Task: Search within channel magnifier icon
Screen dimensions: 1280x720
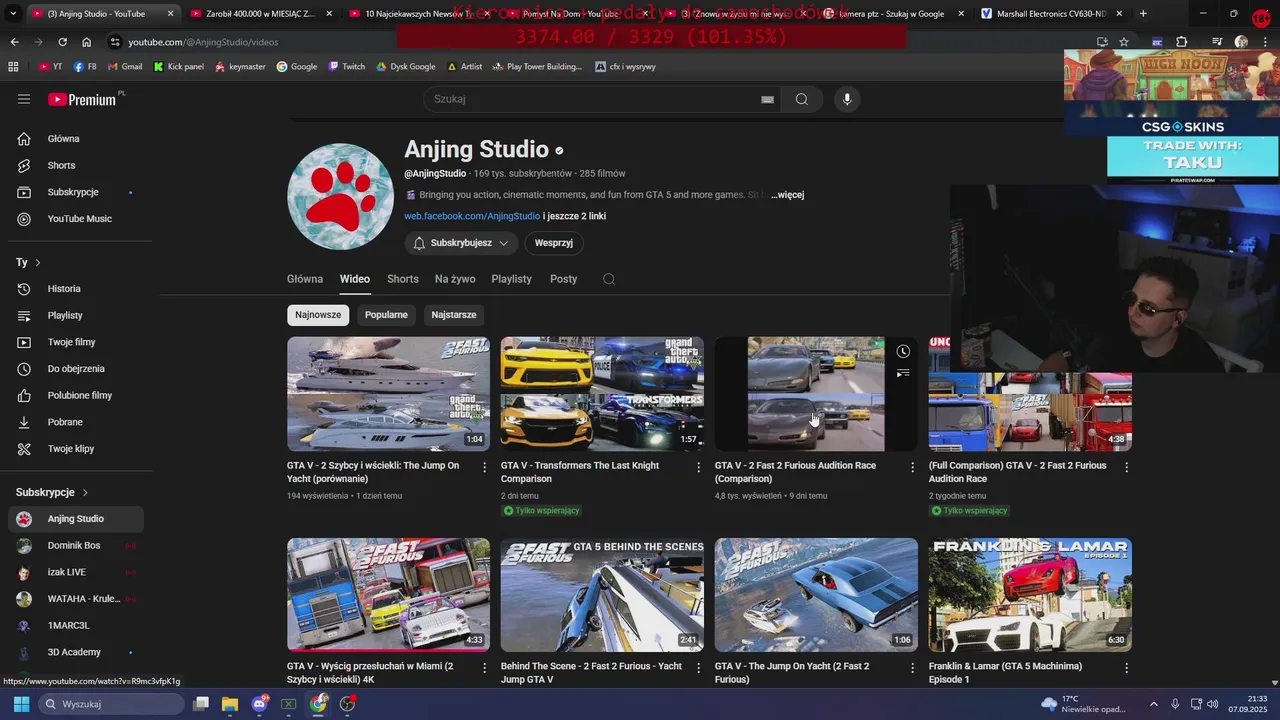Action: [609, 279]
